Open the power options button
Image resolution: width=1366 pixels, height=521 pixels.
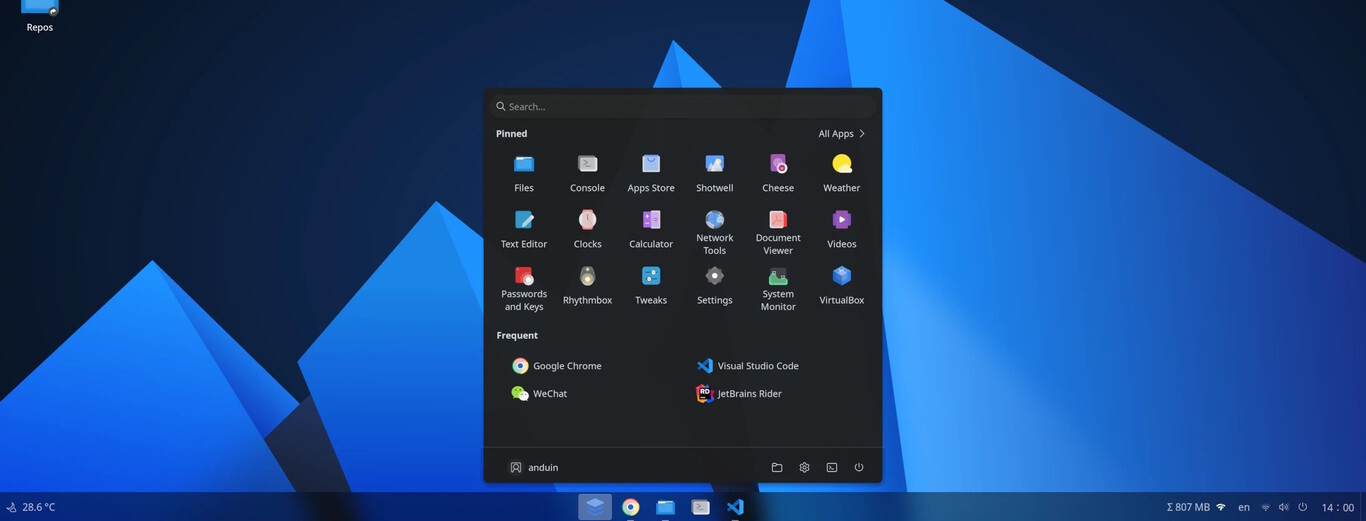pyautogui.click(x=859, y=467)
